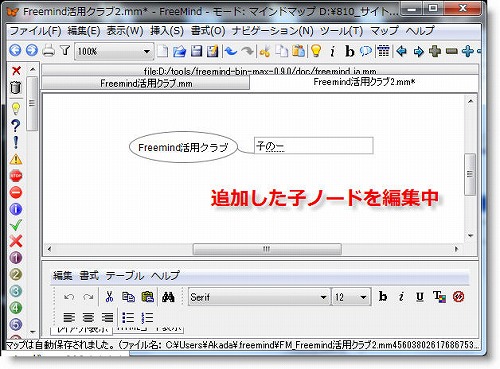The image size is (500, 369).
Task: Add the green check mark icon
Action: (x=16, y=225)
